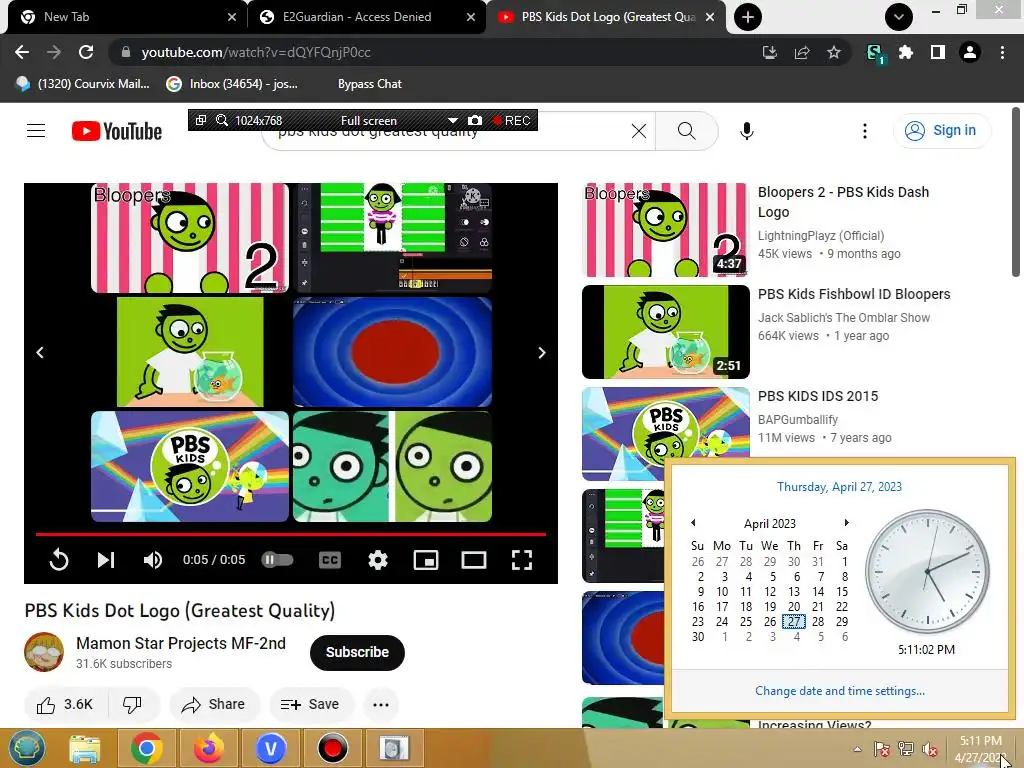The image size is (1024, 768).
Task: Open the Chrome profile avatar
Action: [970, 52]
